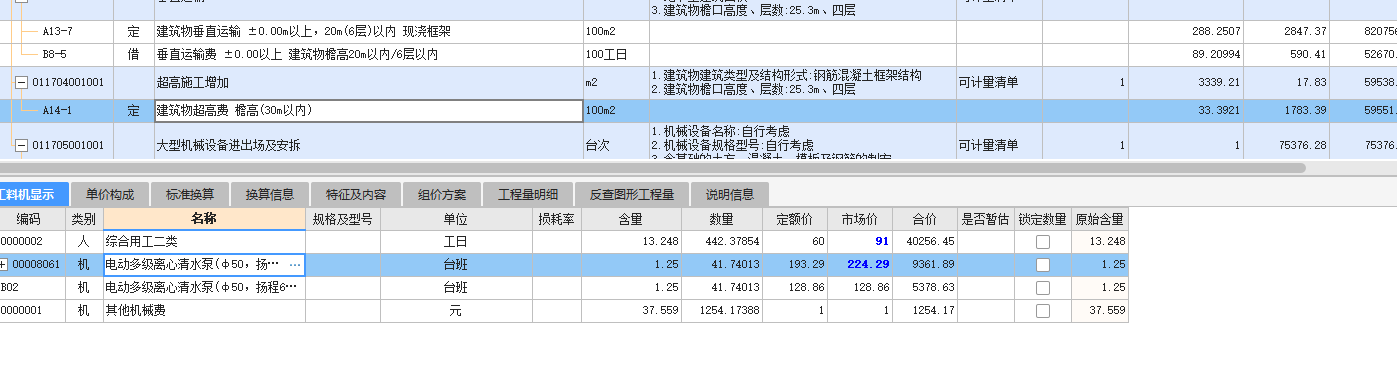1397x389 pixels.
Task: Tick lock quantity for 综合用工二类 row
Action: click(1043, 242)
